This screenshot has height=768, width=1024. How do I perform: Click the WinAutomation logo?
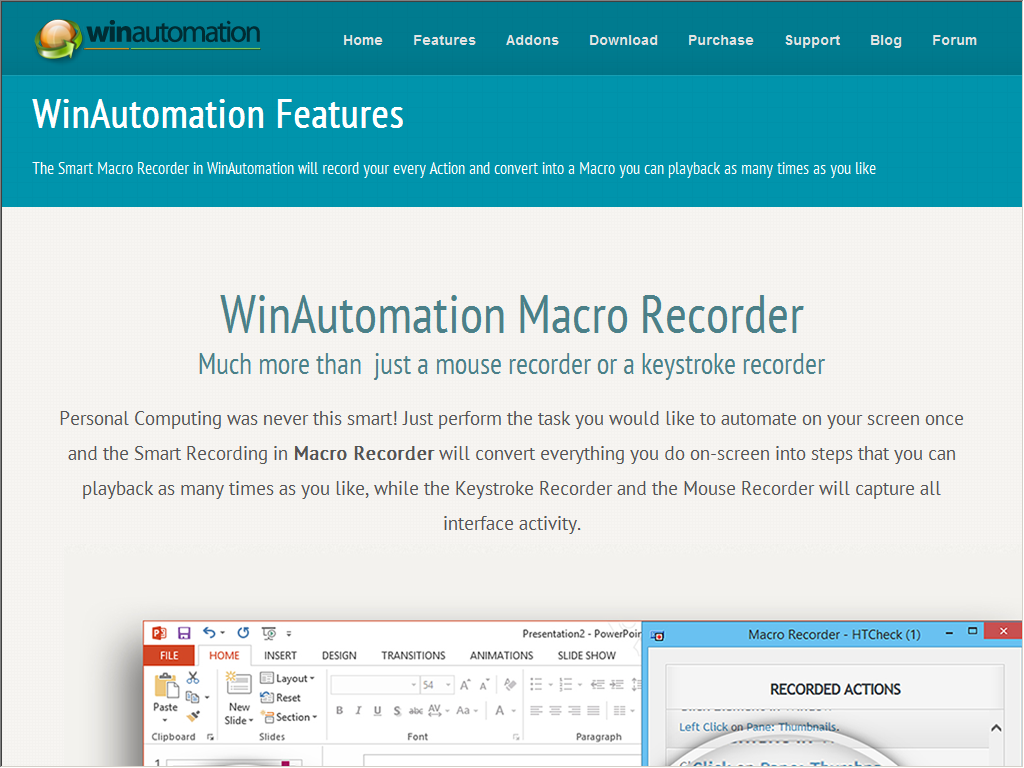[x=148, y=38]
